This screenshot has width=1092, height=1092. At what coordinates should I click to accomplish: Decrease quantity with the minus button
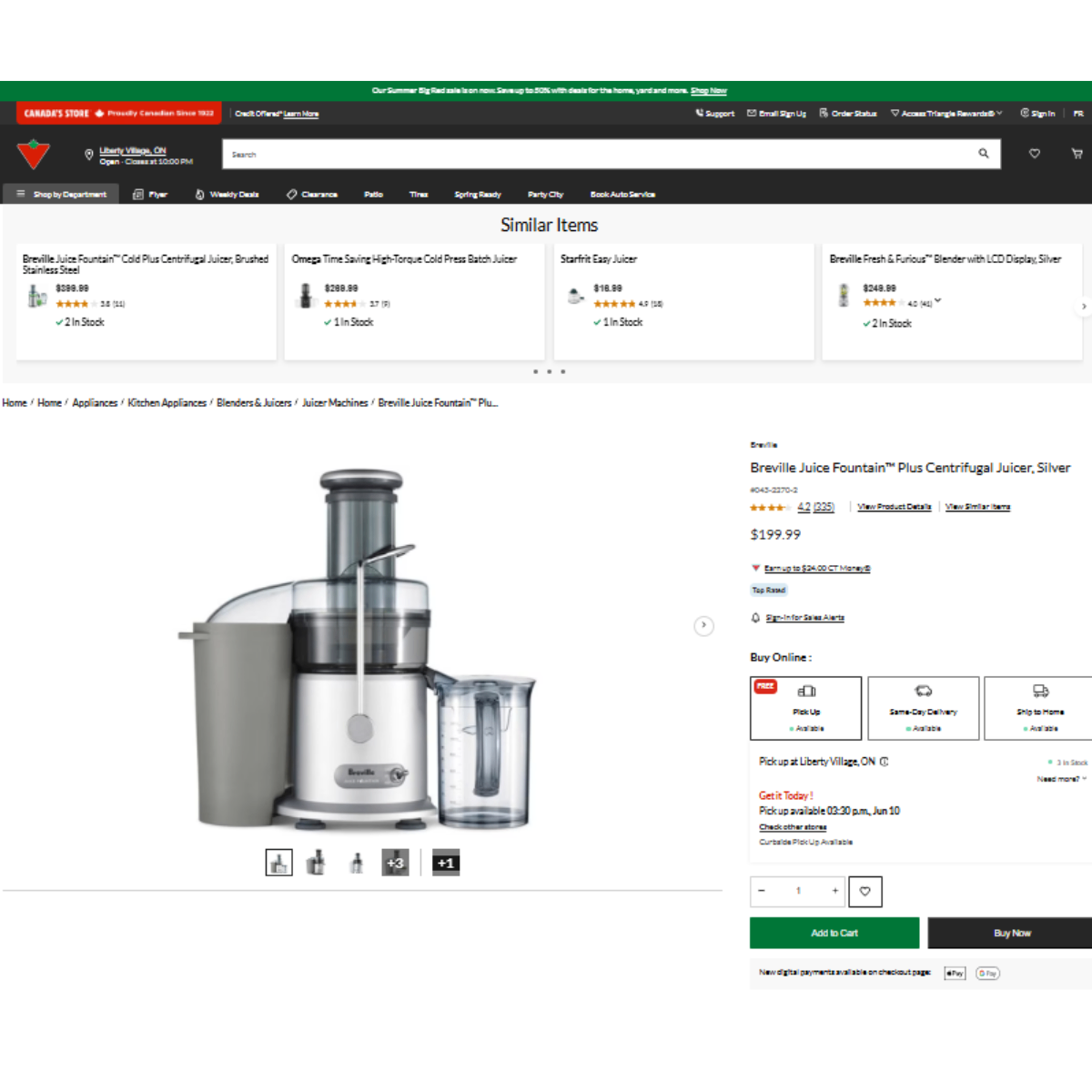point(762,891)
